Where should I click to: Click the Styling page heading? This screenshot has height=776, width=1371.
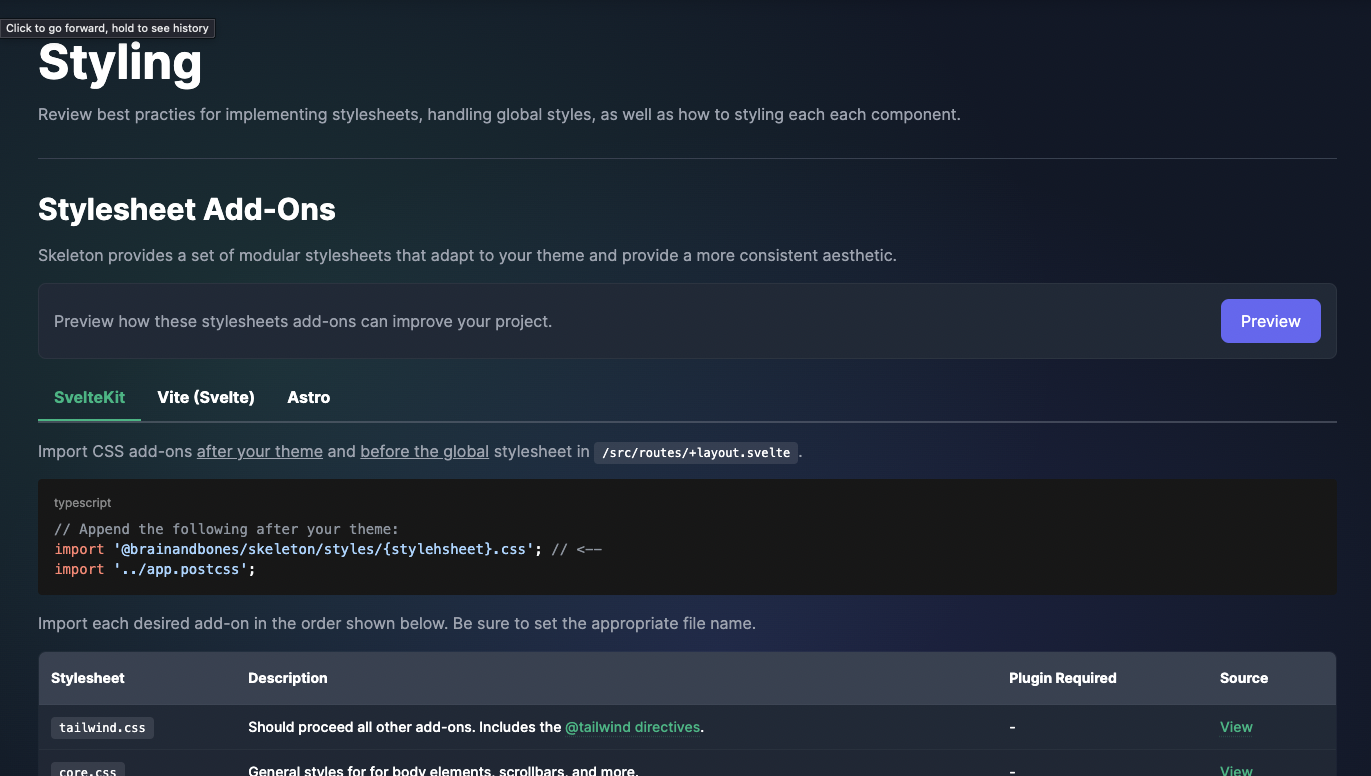tap(119, 62)
